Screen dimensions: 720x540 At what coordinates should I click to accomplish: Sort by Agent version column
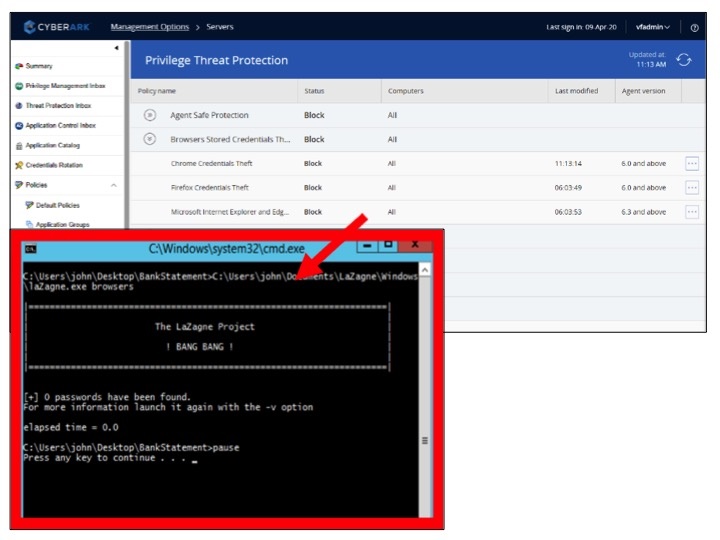643,91
